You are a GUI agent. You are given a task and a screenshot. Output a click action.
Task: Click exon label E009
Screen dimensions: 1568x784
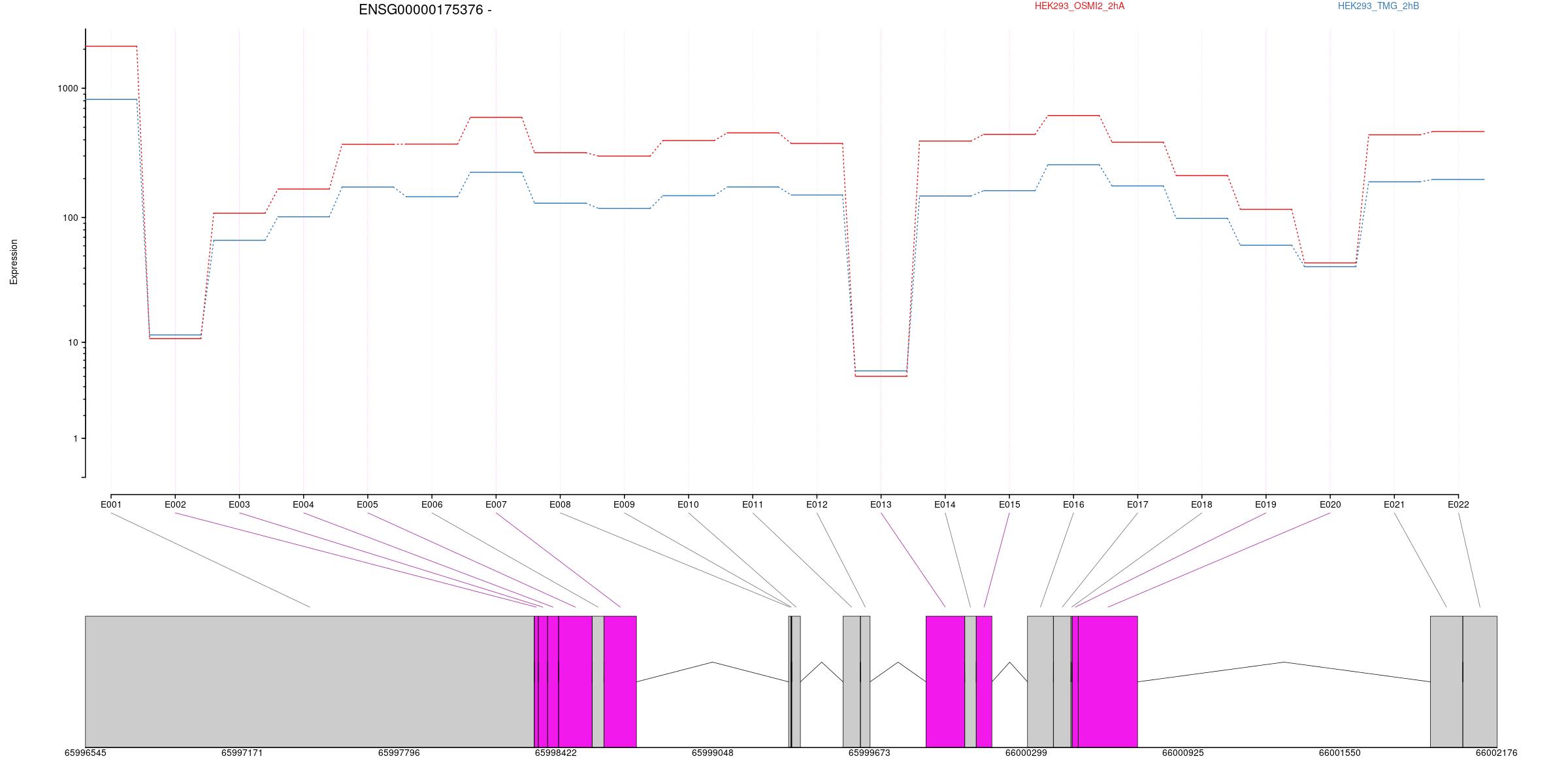click(624, 504)
